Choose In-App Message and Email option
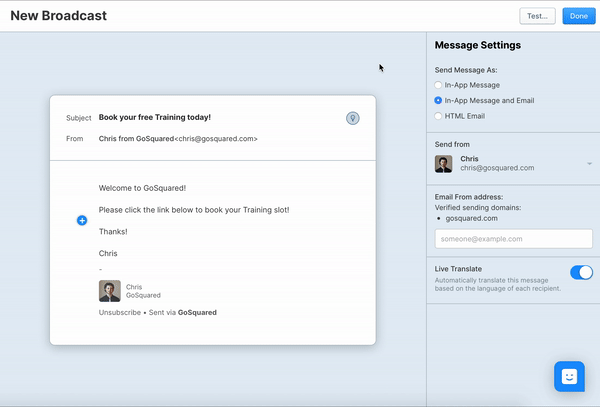 click(x=439, y=101)
